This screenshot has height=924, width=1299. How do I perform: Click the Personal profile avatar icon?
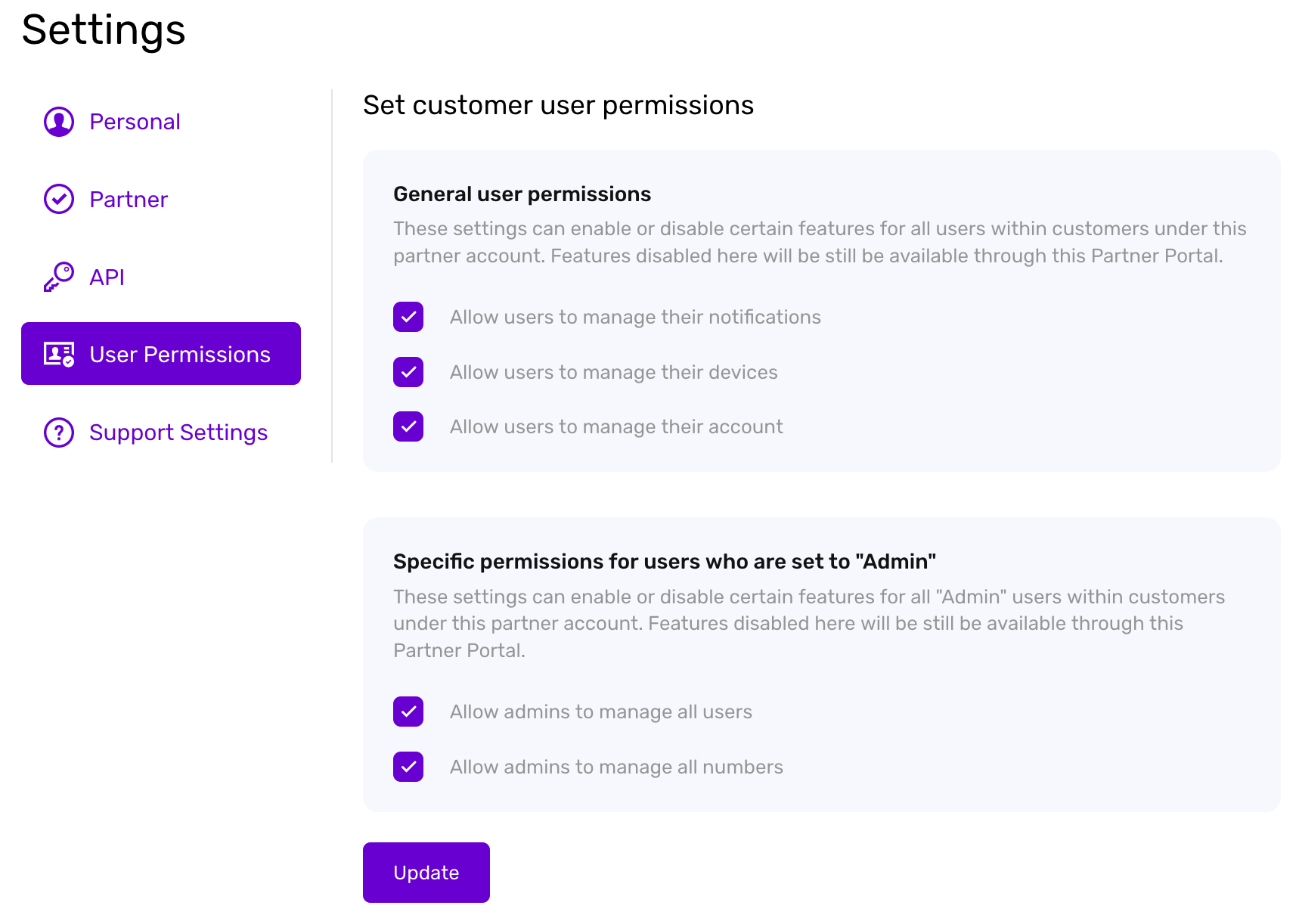pyautogui.click(x=59, y=122)
